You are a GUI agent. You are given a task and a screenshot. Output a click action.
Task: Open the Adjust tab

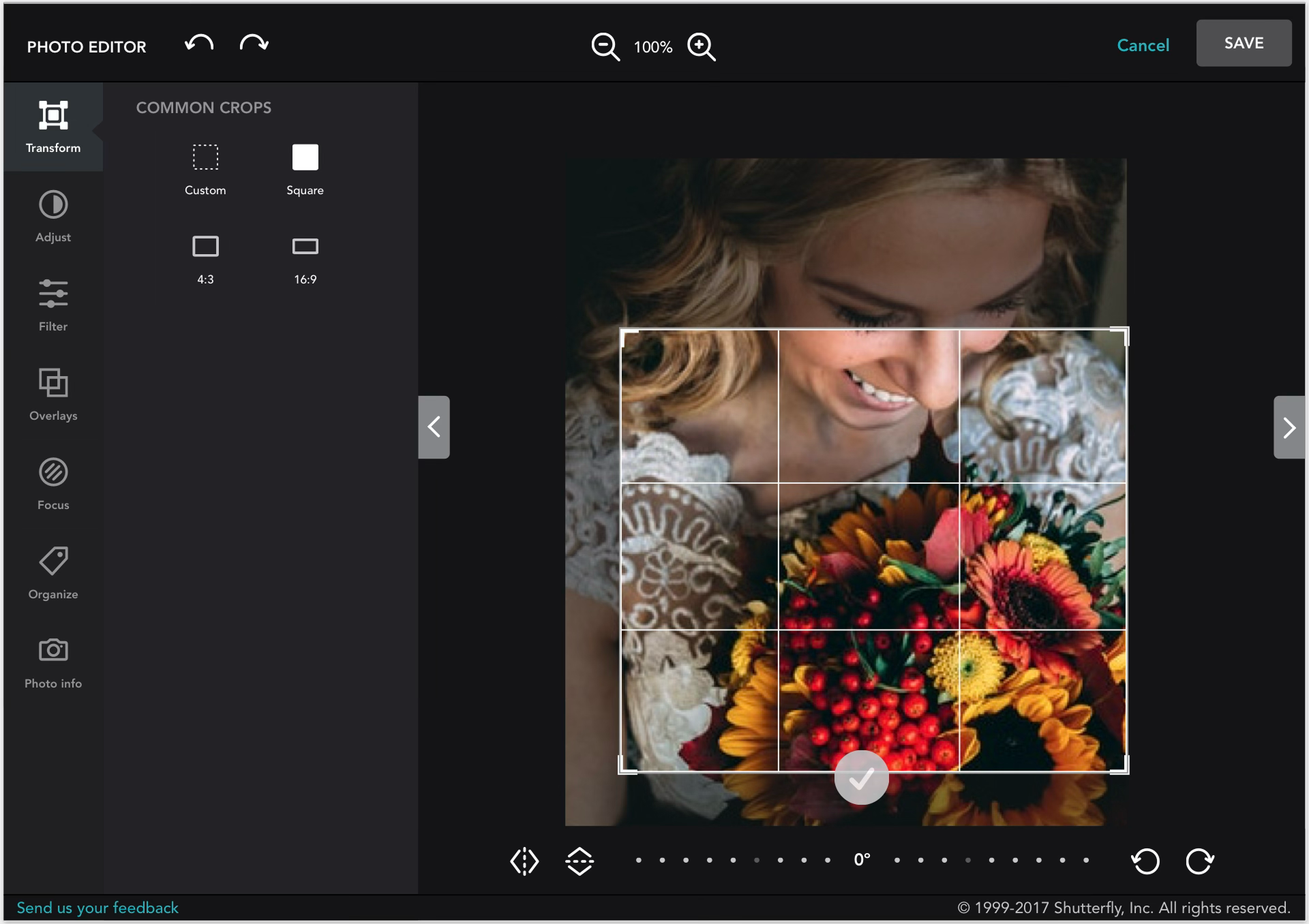(53, 216)
